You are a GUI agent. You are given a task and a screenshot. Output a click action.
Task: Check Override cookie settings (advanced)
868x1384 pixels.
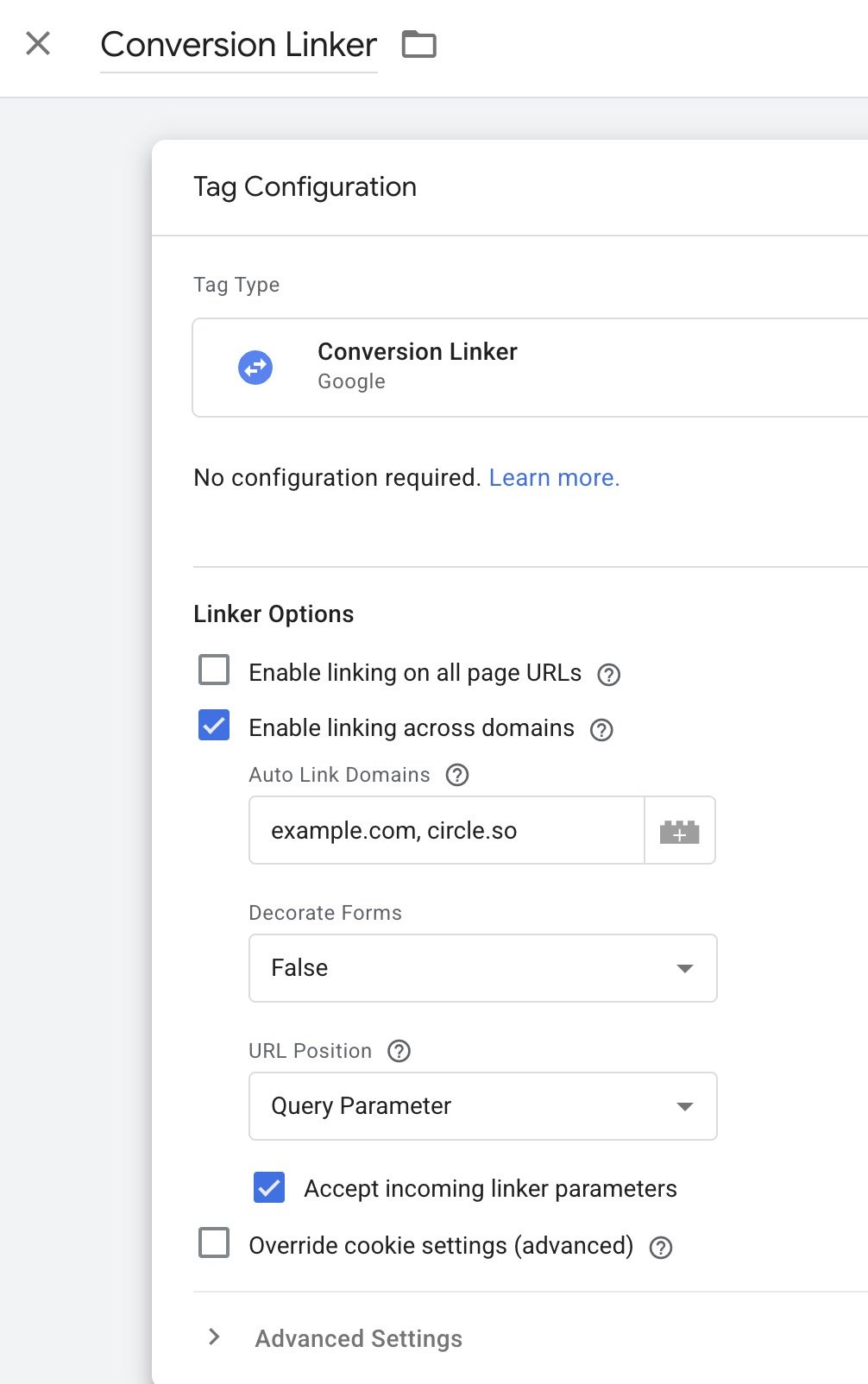214,1243
